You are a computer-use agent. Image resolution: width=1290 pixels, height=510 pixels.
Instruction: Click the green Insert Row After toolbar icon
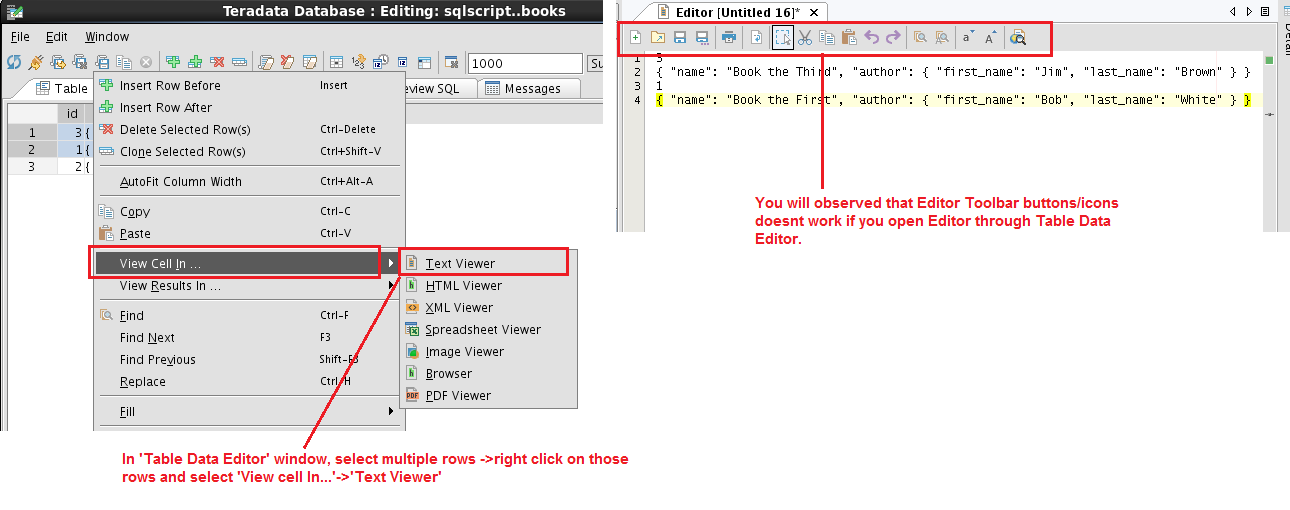coord(194,62)
